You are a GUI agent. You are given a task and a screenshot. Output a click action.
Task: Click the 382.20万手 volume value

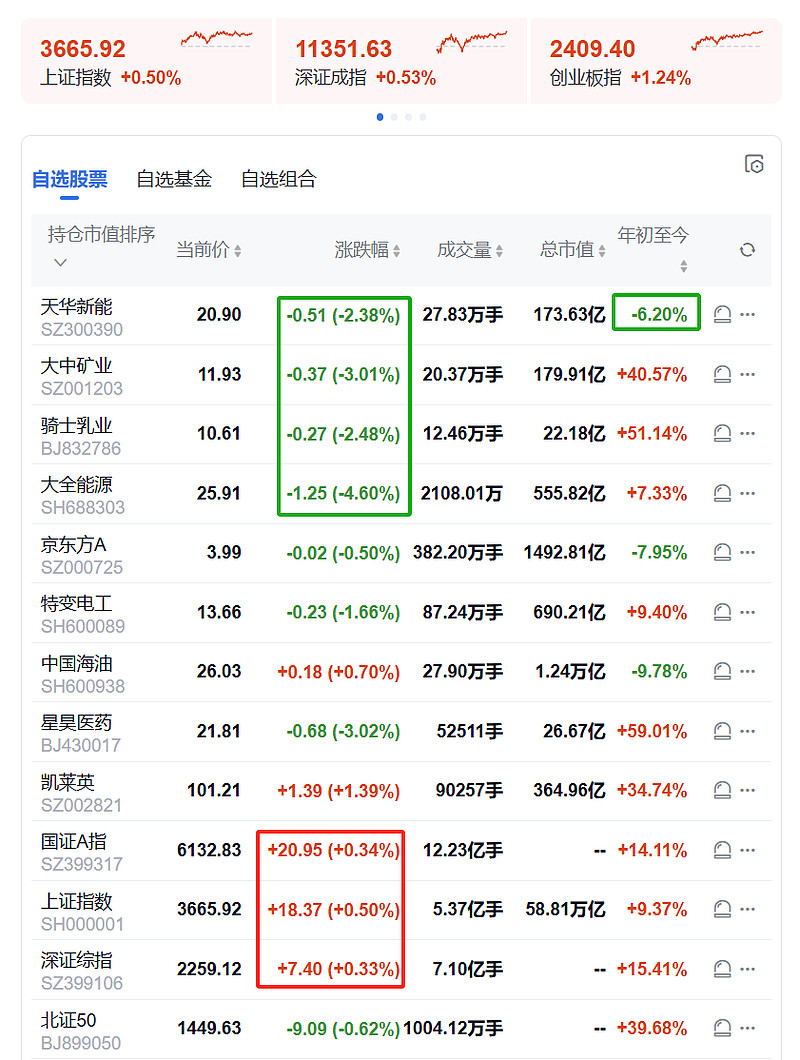pos(458,553)
